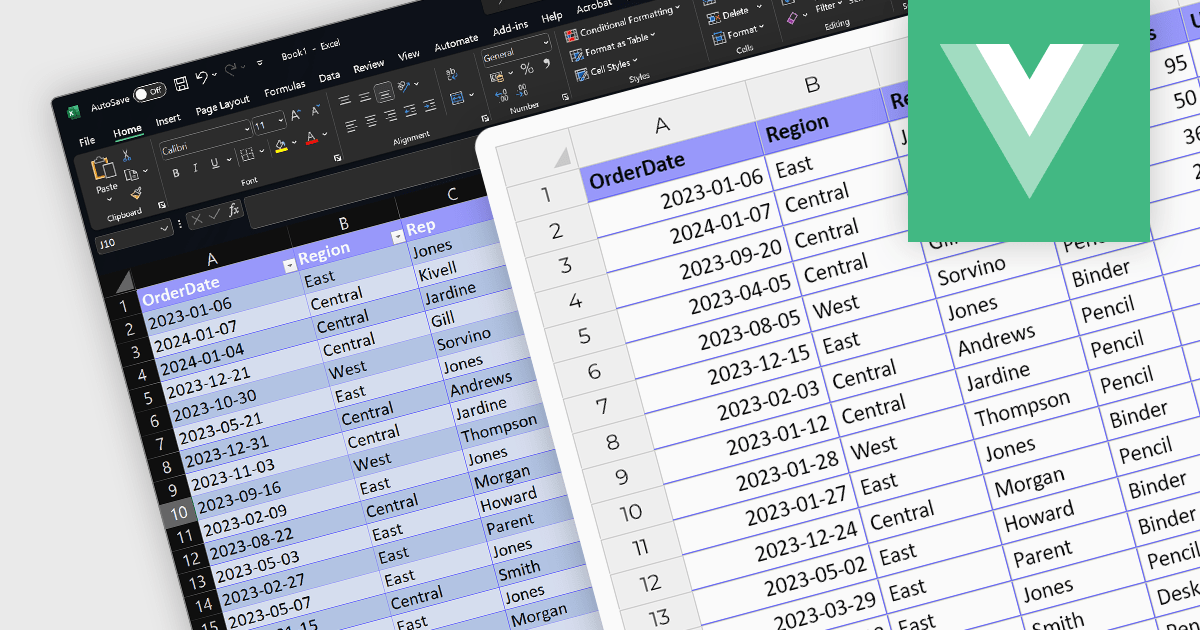Open the OrderDate column filter dropdown
The height and width of the screenshot is (630, 1200).
coord(290,265)
